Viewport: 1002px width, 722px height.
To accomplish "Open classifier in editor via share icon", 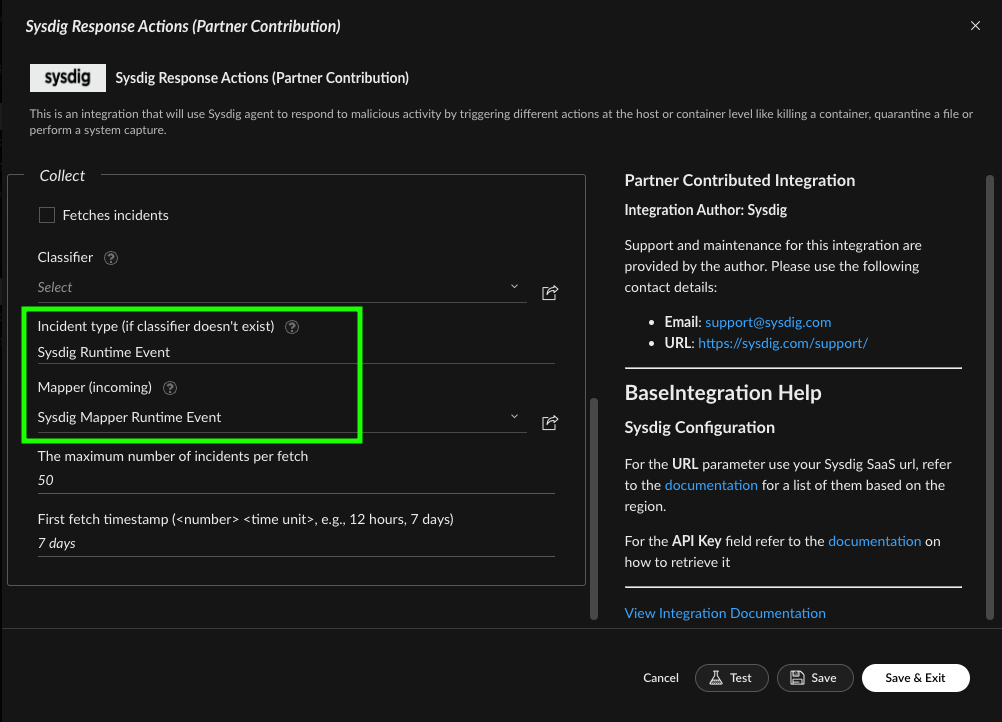I will tap(550, 293).
